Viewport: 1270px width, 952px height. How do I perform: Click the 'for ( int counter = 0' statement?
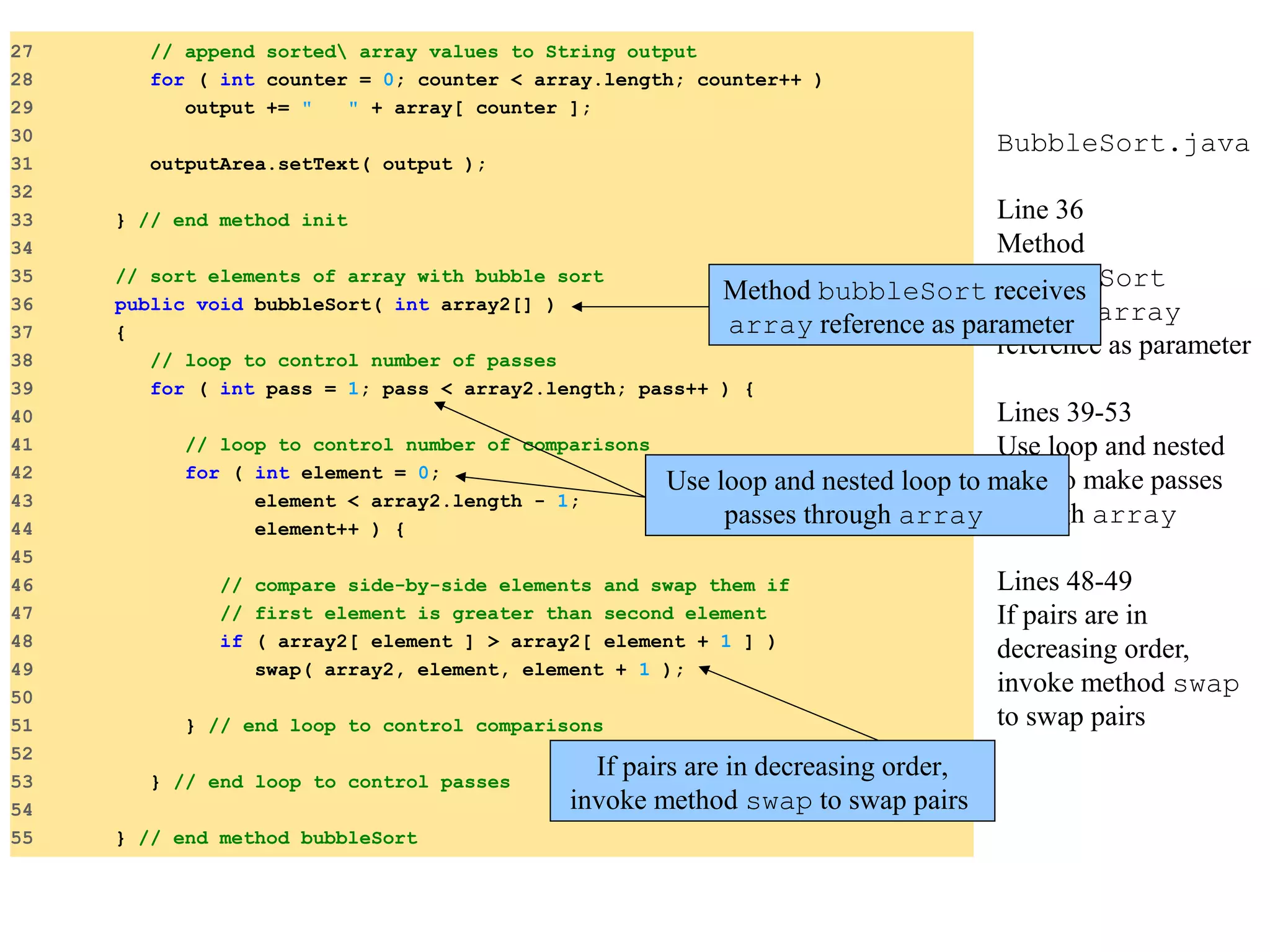[x=486, y=80]
